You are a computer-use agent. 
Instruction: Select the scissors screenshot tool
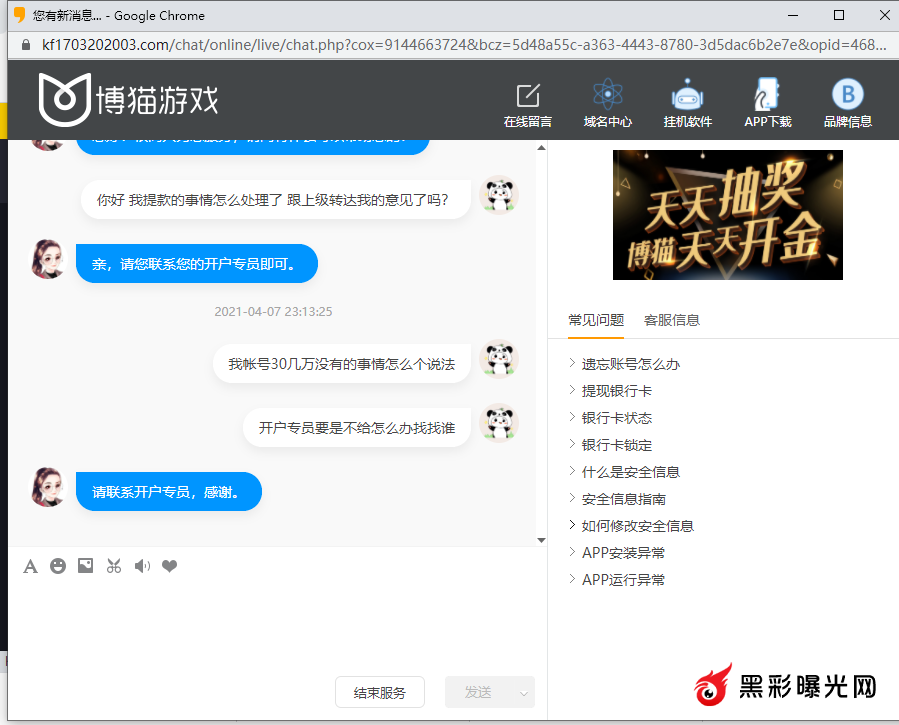(114, 566)
